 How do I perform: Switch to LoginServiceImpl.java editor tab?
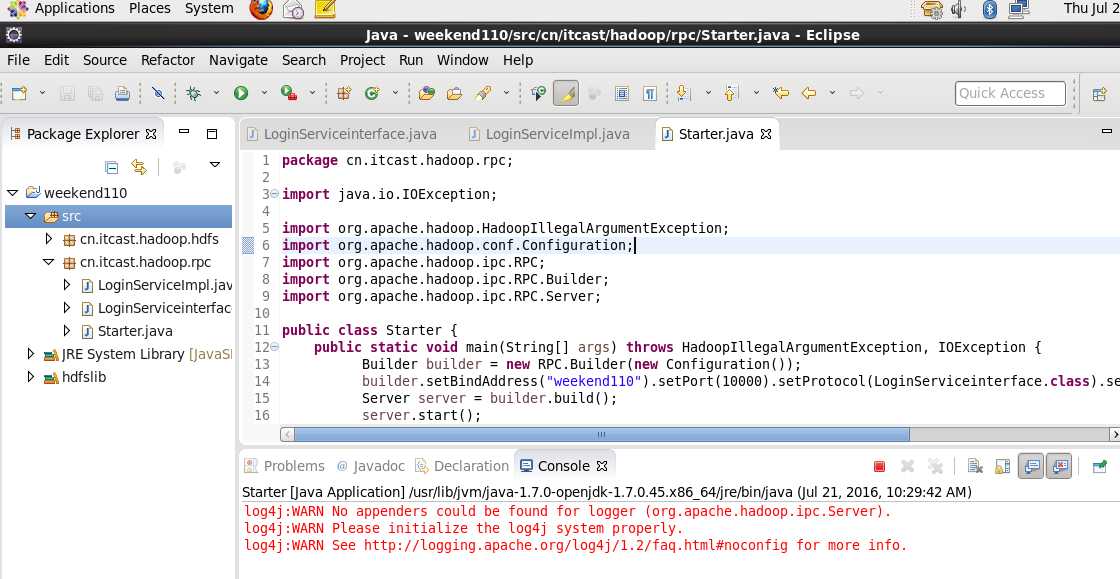tap(549, 134)
